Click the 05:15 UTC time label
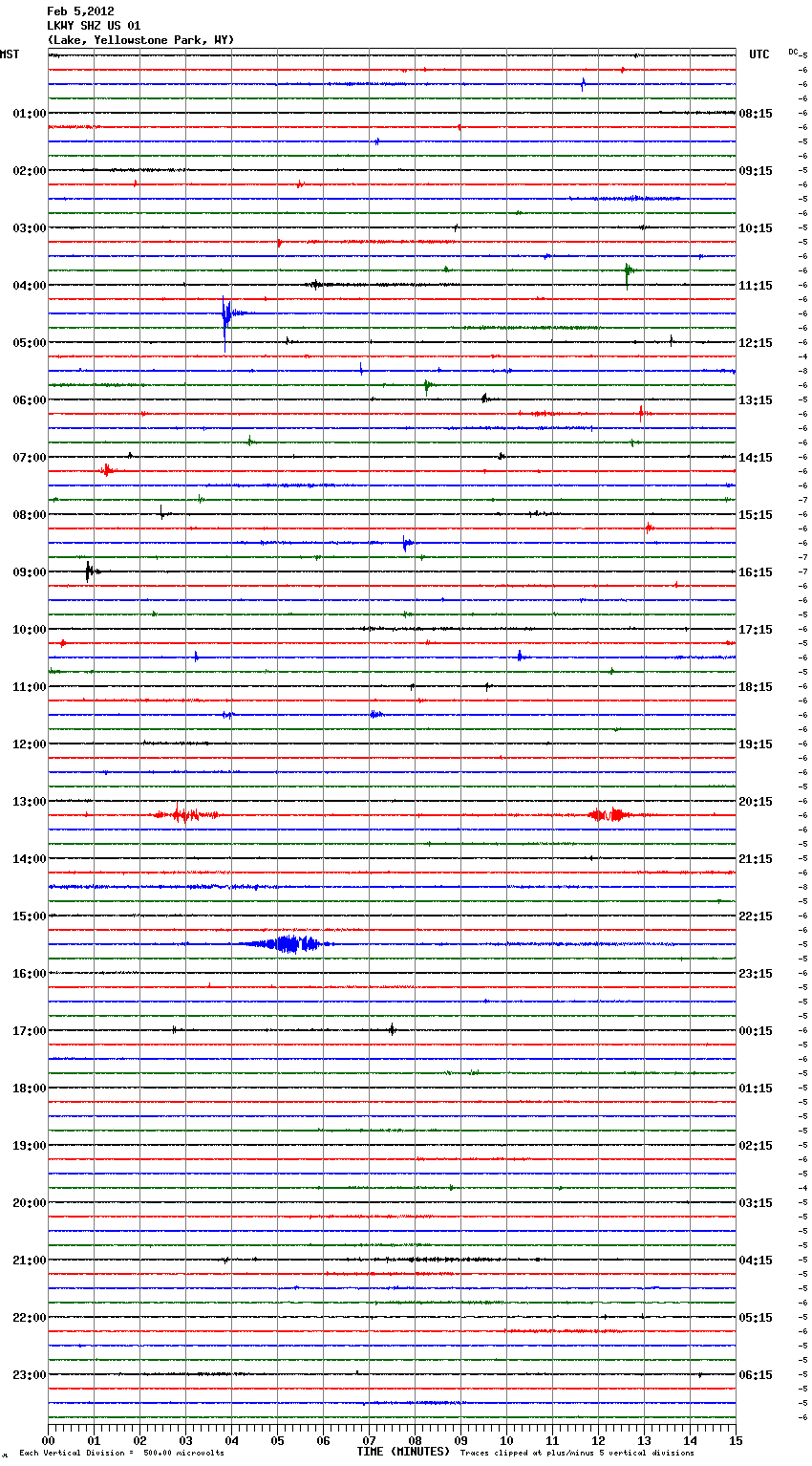812x1466 pixels. [x=756, y=1318]
